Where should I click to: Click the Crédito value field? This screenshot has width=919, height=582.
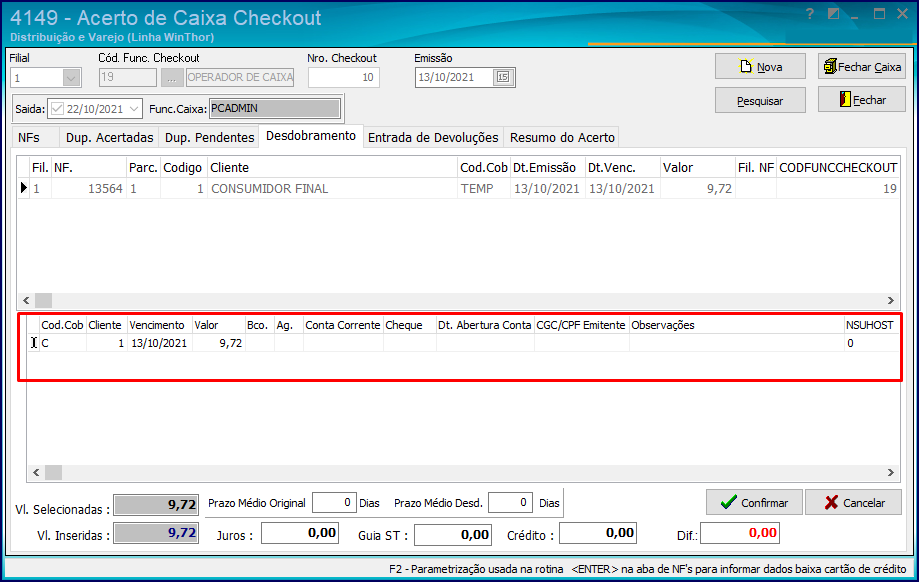coord(598,533)
